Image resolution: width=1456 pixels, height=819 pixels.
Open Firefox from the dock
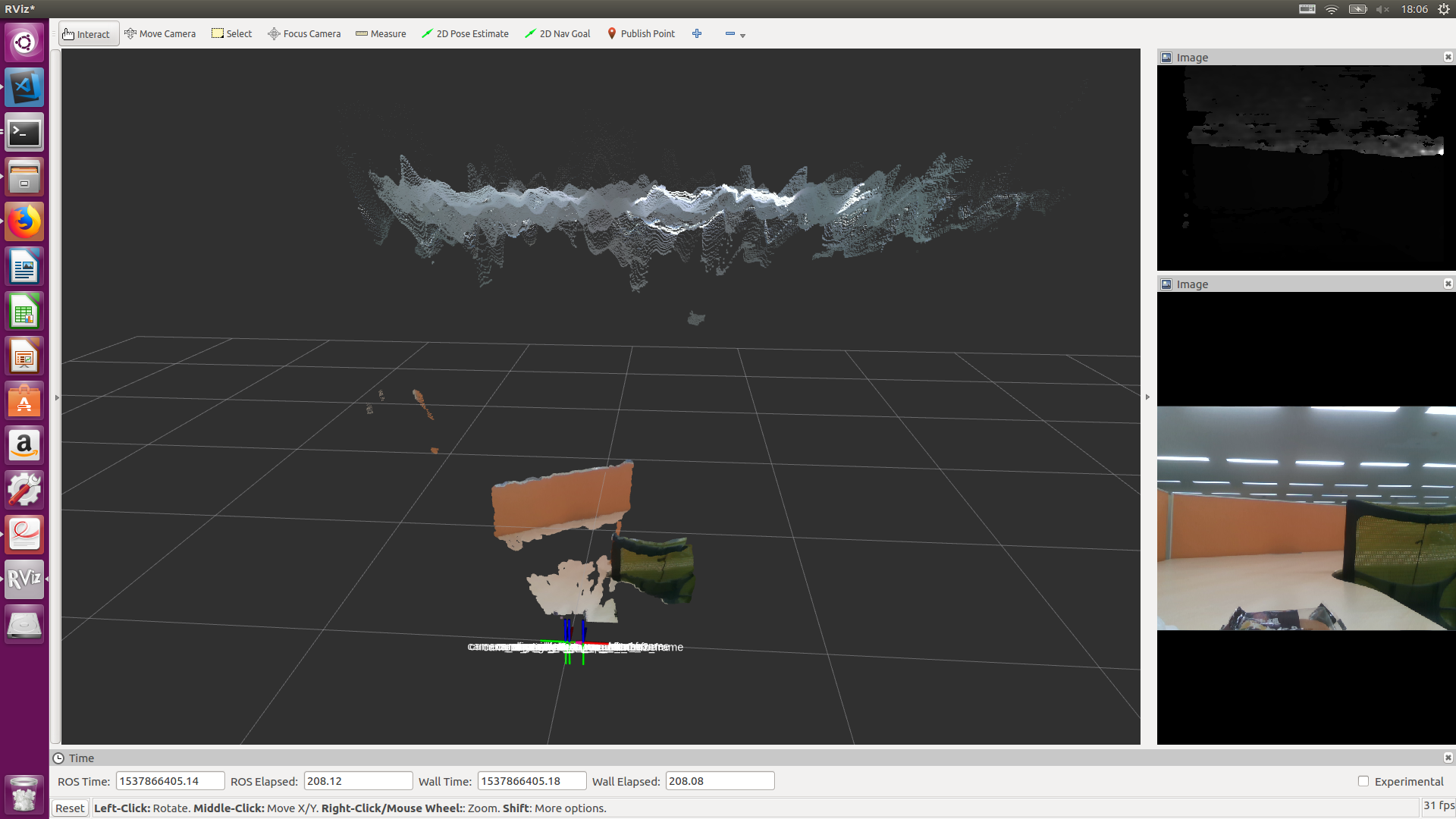point(24,222)
